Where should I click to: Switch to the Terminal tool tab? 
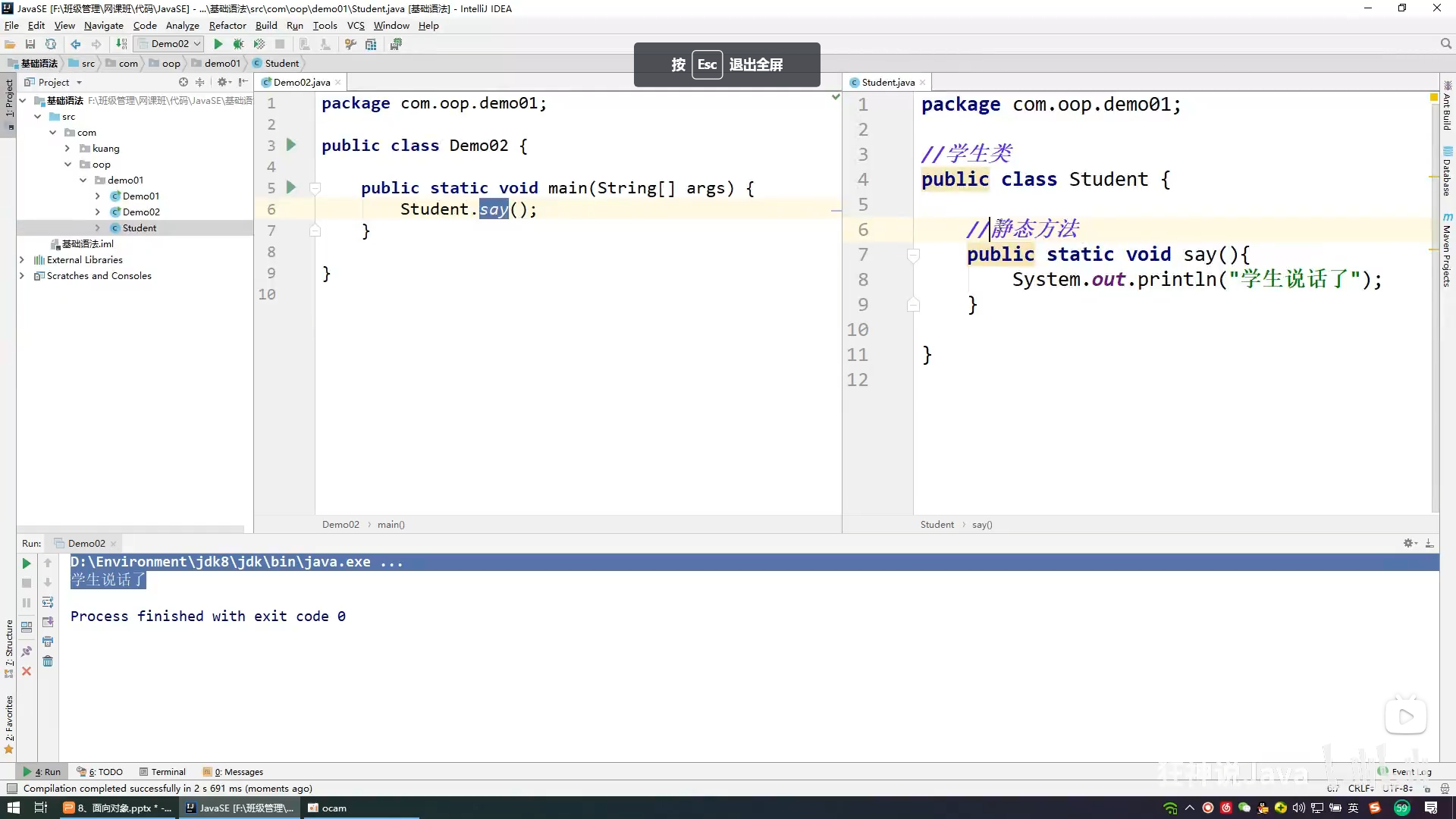point(162,772)
